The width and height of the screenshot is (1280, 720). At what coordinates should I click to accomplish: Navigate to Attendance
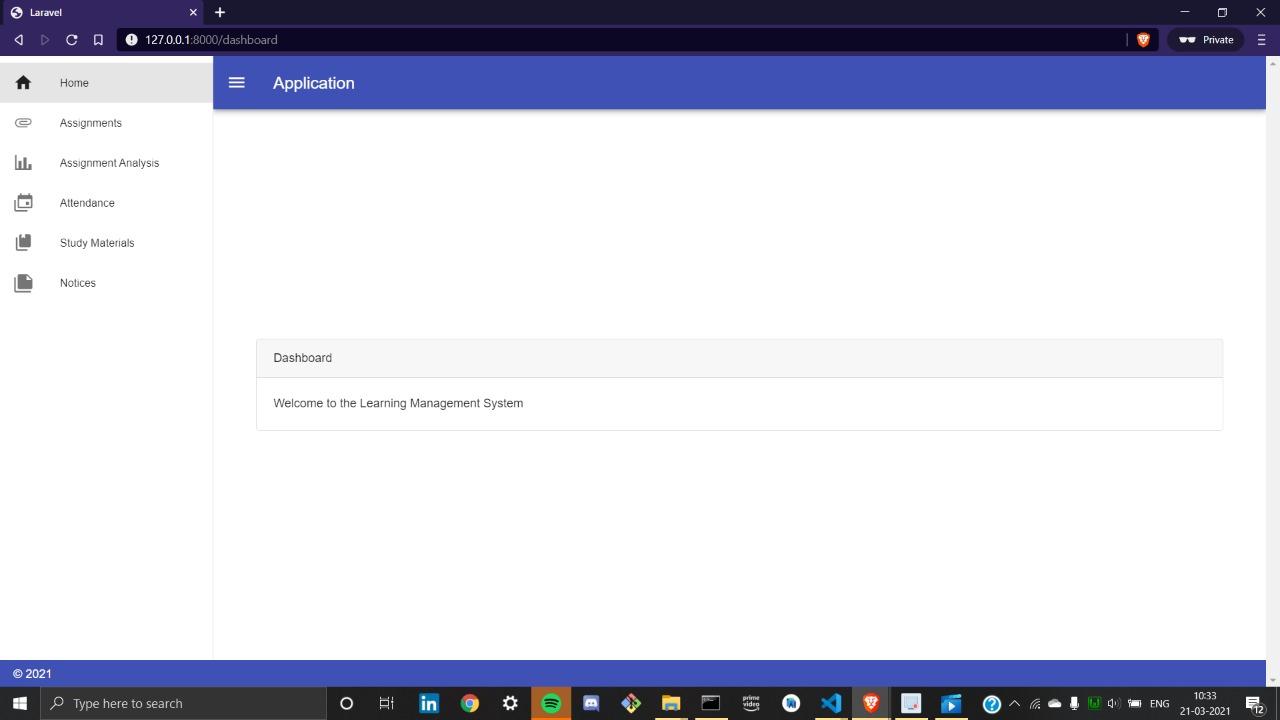pyautogui.click(x=106, y=203)
